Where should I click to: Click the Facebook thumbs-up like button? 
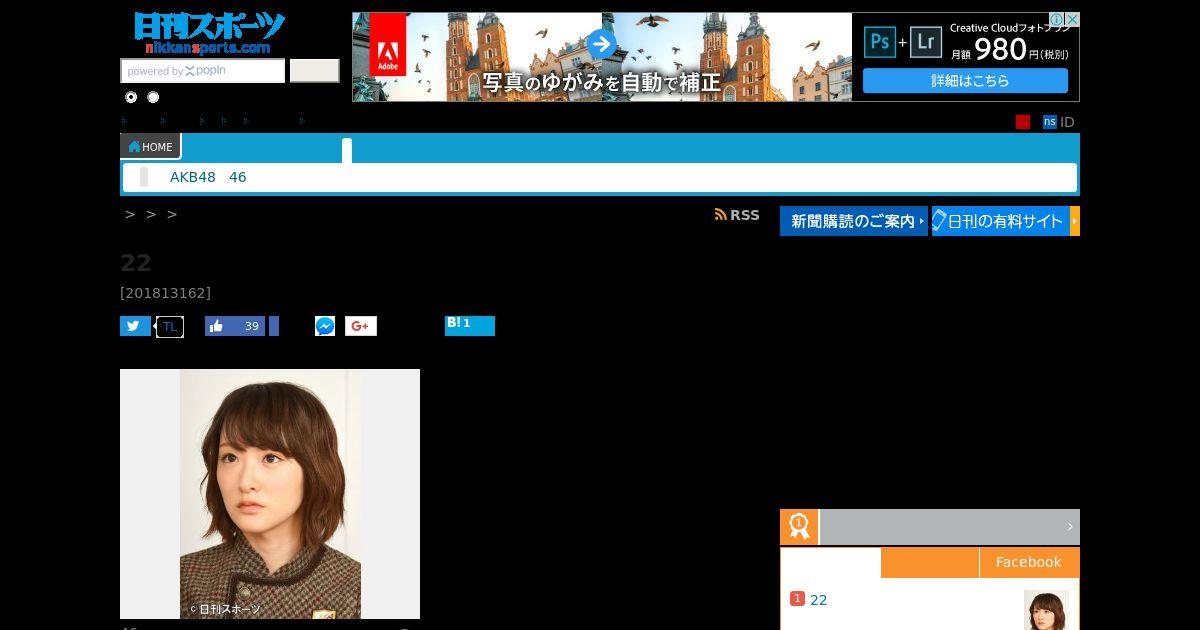pos(217,326)
